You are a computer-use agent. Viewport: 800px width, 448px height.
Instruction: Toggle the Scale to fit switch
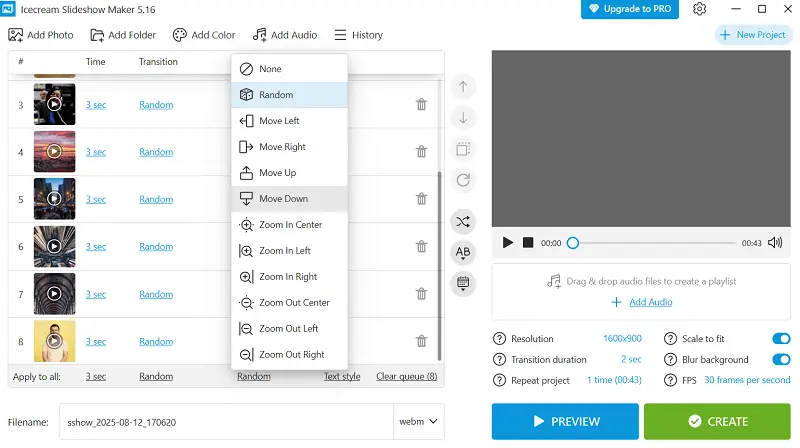coord(781,339)
